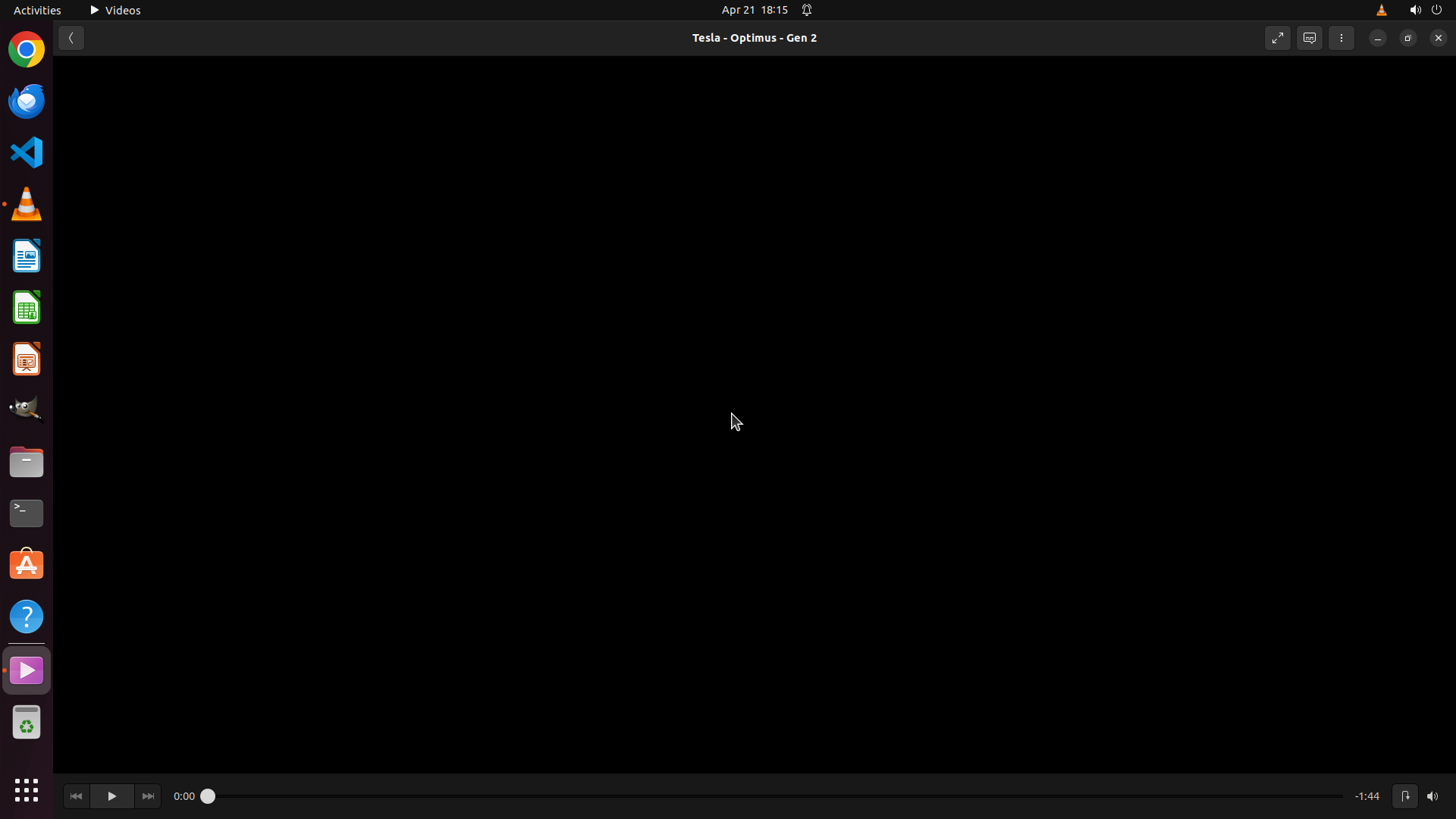
Task: Enter fullscreen mode
Action: click(1277, 38)
